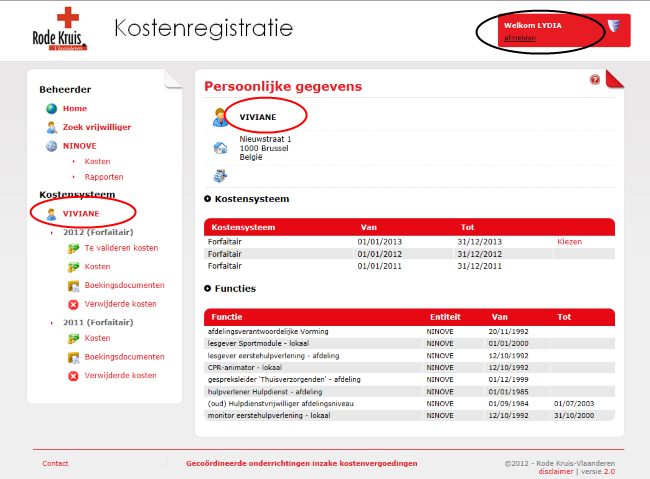Click the afmelden logout link
Screen dimensions: 650x479
coord(520,38)
